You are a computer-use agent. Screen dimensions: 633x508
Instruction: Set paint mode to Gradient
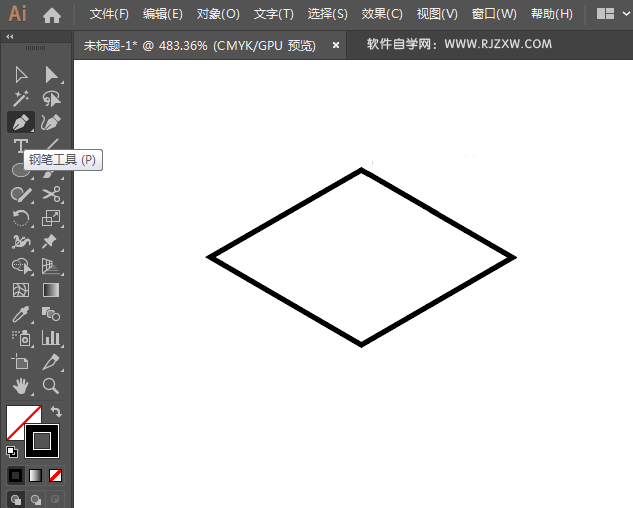pos(36,476)
